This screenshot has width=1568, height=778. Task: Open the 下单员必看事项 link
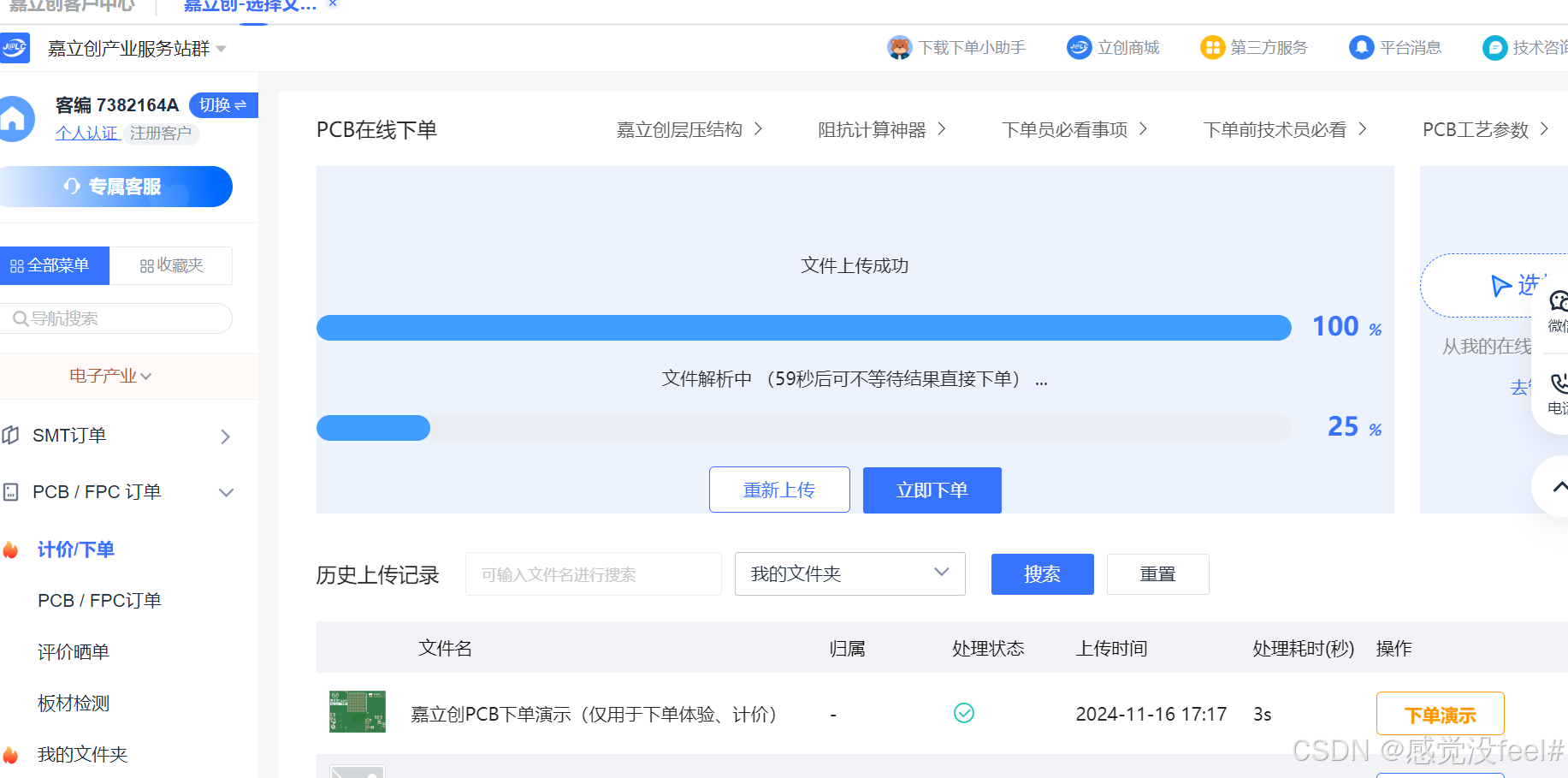(x=1075, y=130)
